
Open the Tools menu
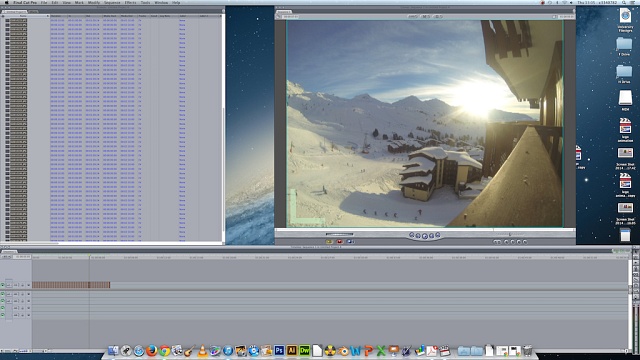pos(145,2)
